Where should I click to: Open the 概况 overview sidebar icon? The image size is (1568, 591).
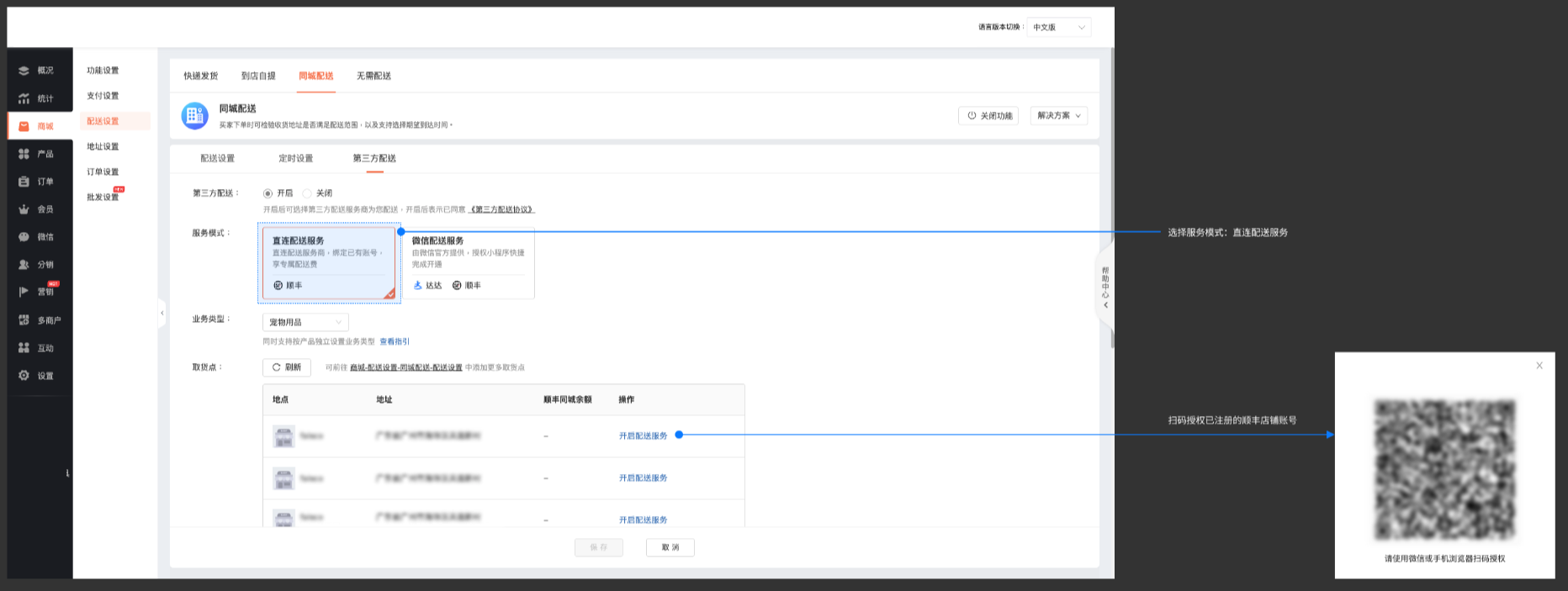(x=24, y=71)
